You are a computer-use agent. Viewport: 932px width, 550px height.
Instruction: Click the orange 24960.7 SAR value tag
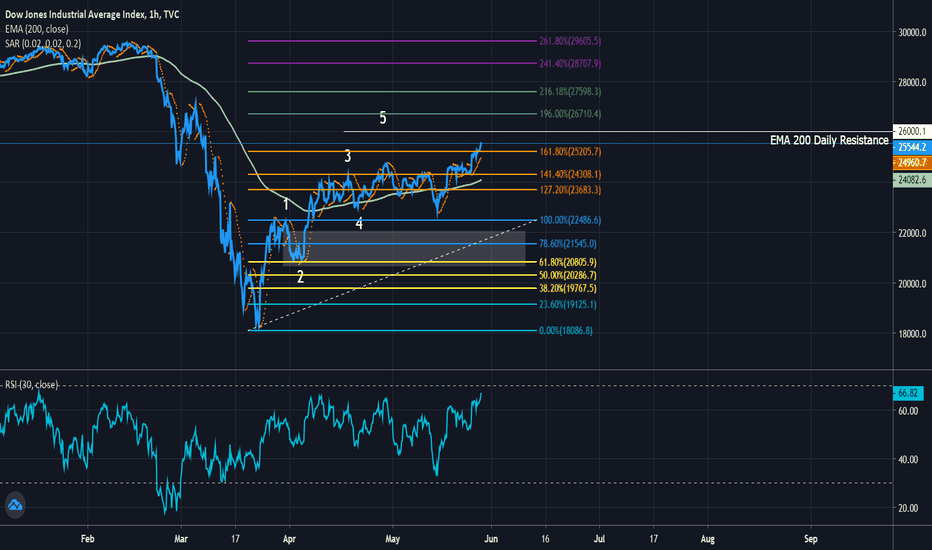[x=912, y=162]
